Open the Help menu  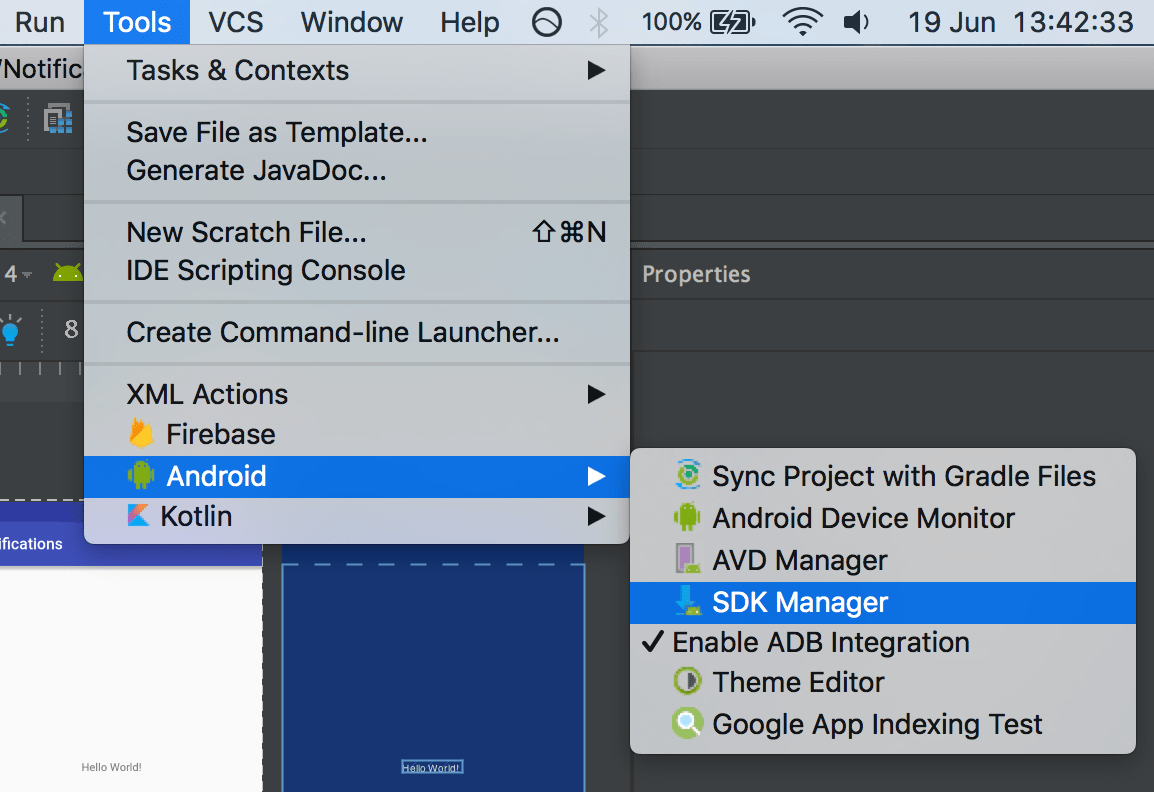(x=470, y=22)
